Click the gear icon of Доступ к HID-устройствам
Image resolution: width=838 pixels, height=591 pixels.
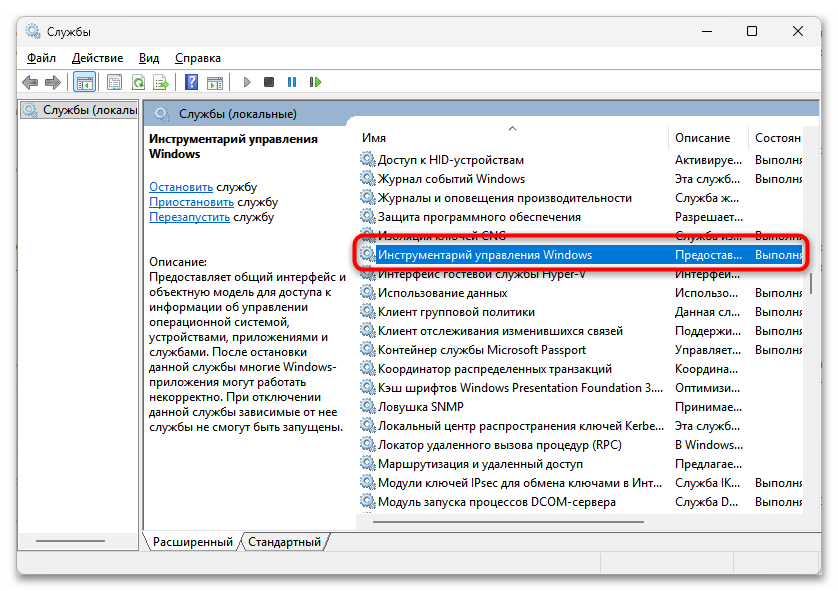click(x=368, y=159)
